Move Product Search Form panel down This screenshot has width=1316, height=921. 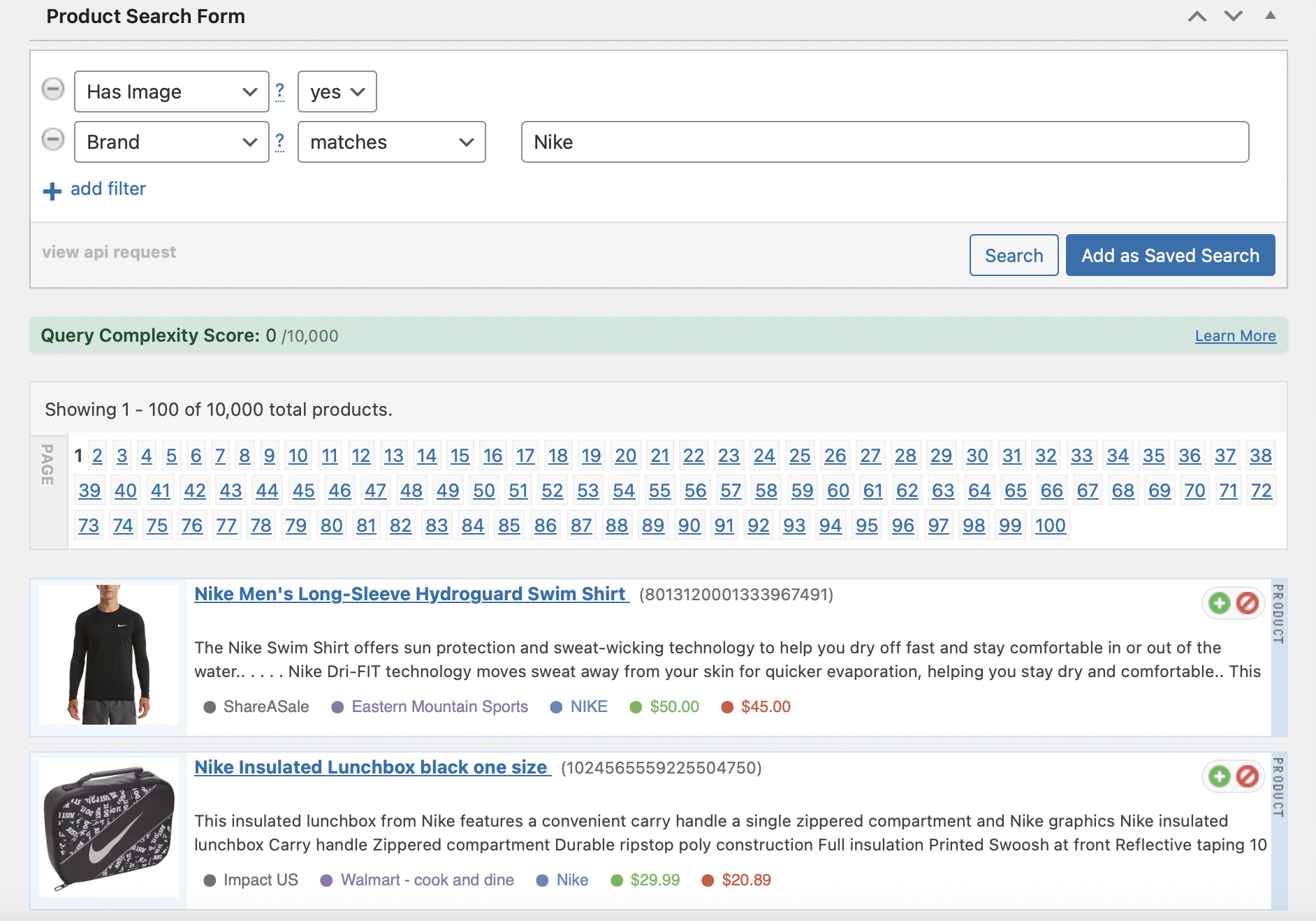click(1234, 16)
